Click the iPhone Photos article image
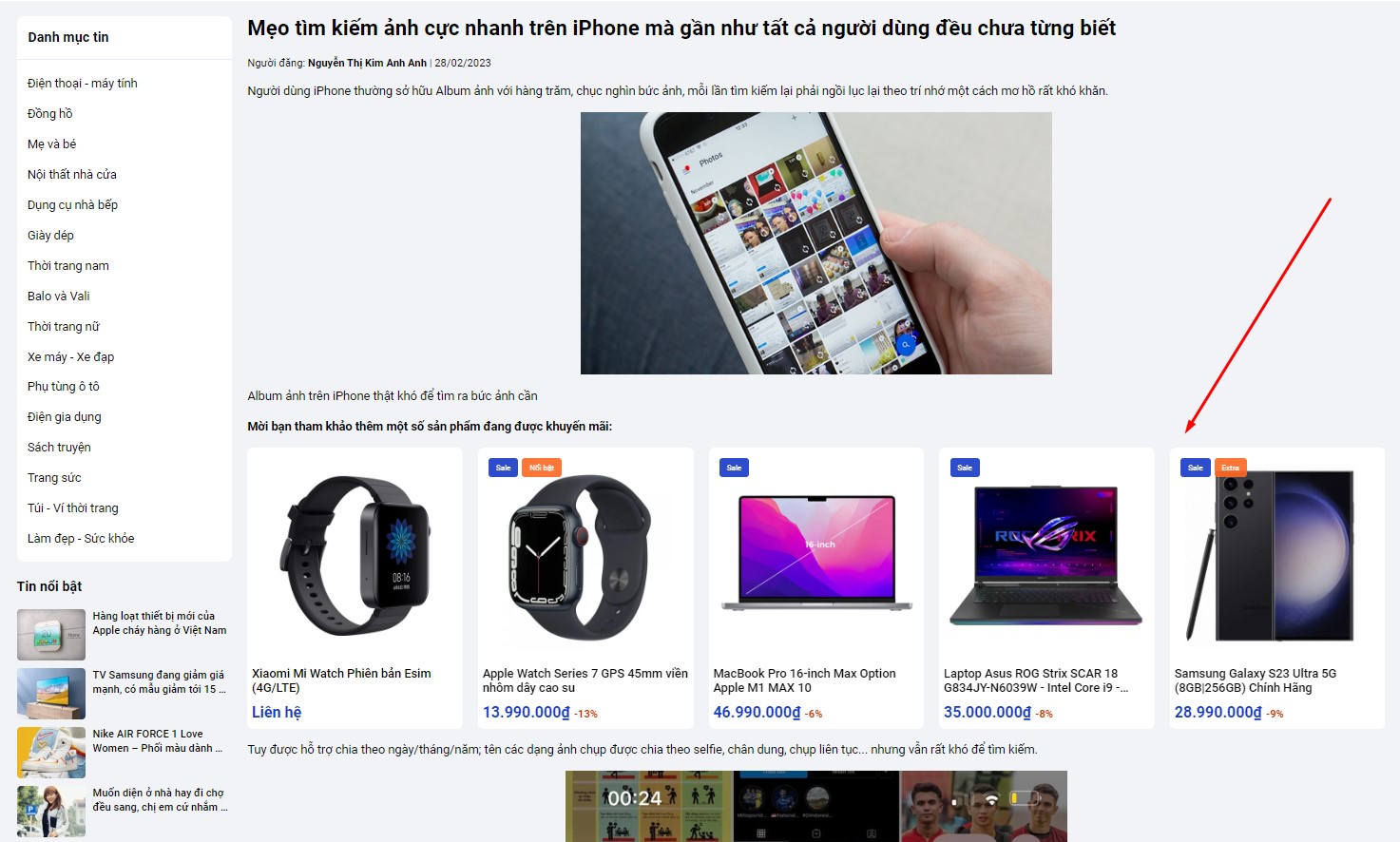 (816, 243)
